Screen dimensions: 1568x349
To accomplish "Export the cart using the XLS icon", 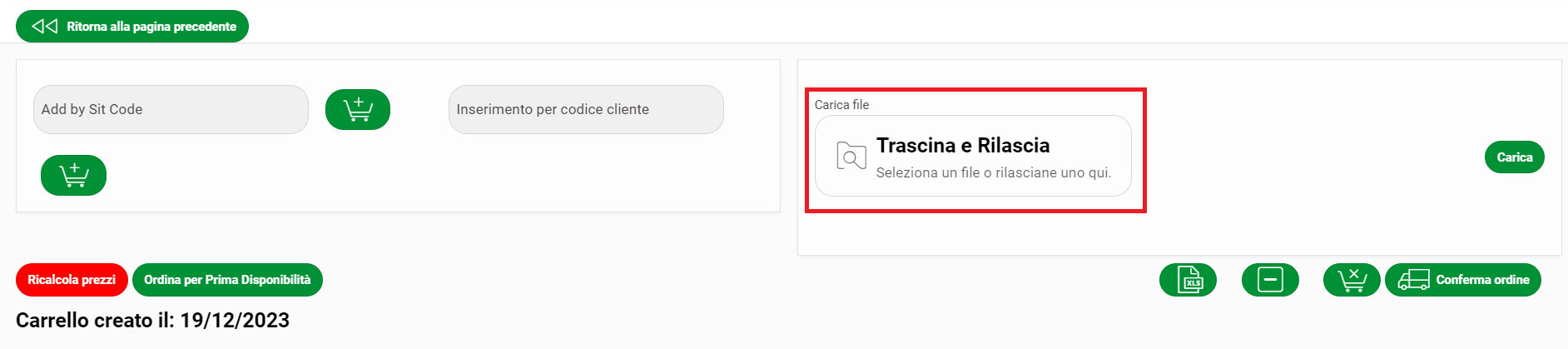I will pos(1188,280).
